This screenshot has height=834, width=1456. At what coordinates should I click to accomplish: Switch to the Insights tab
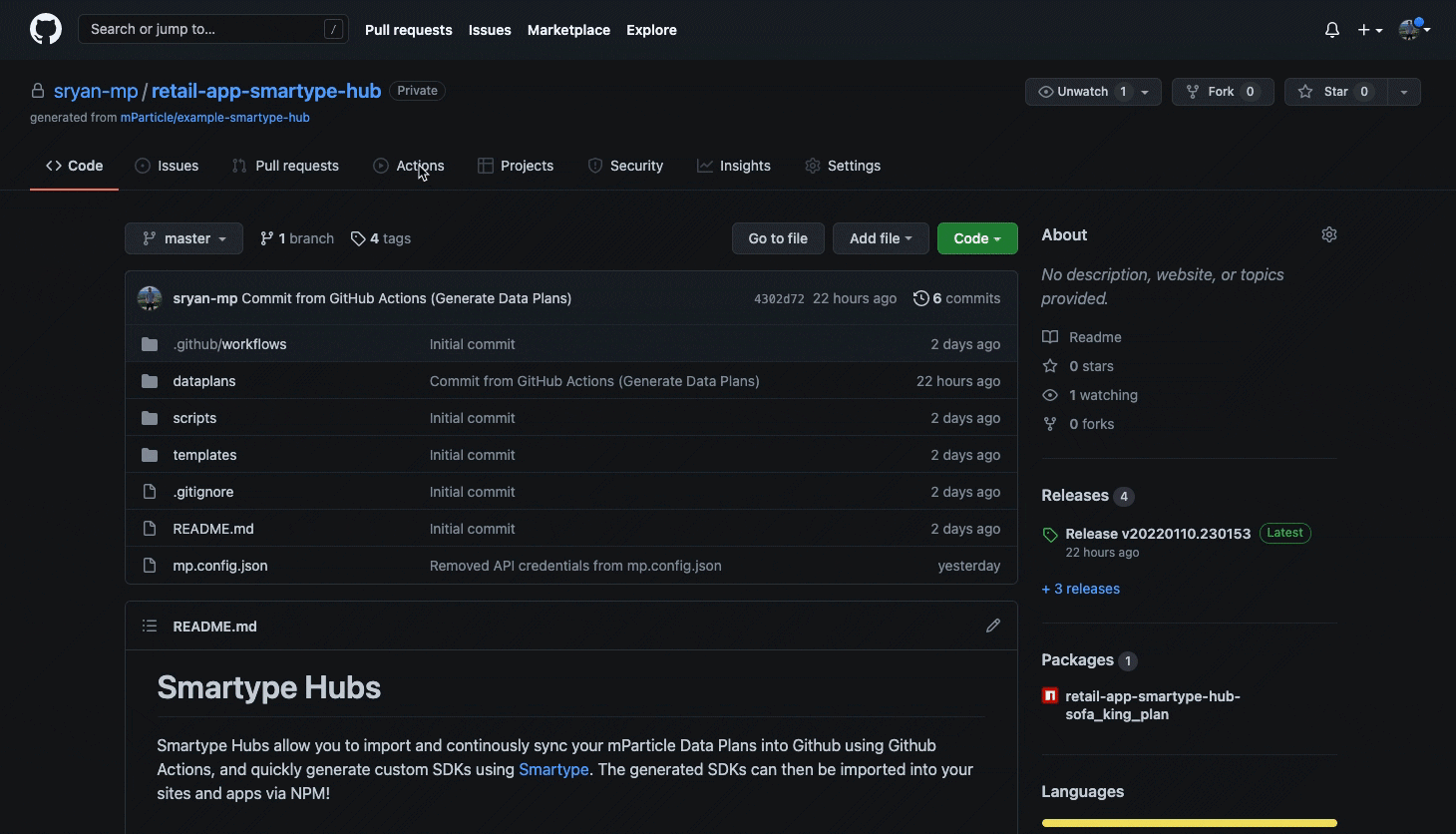point(734,166)
